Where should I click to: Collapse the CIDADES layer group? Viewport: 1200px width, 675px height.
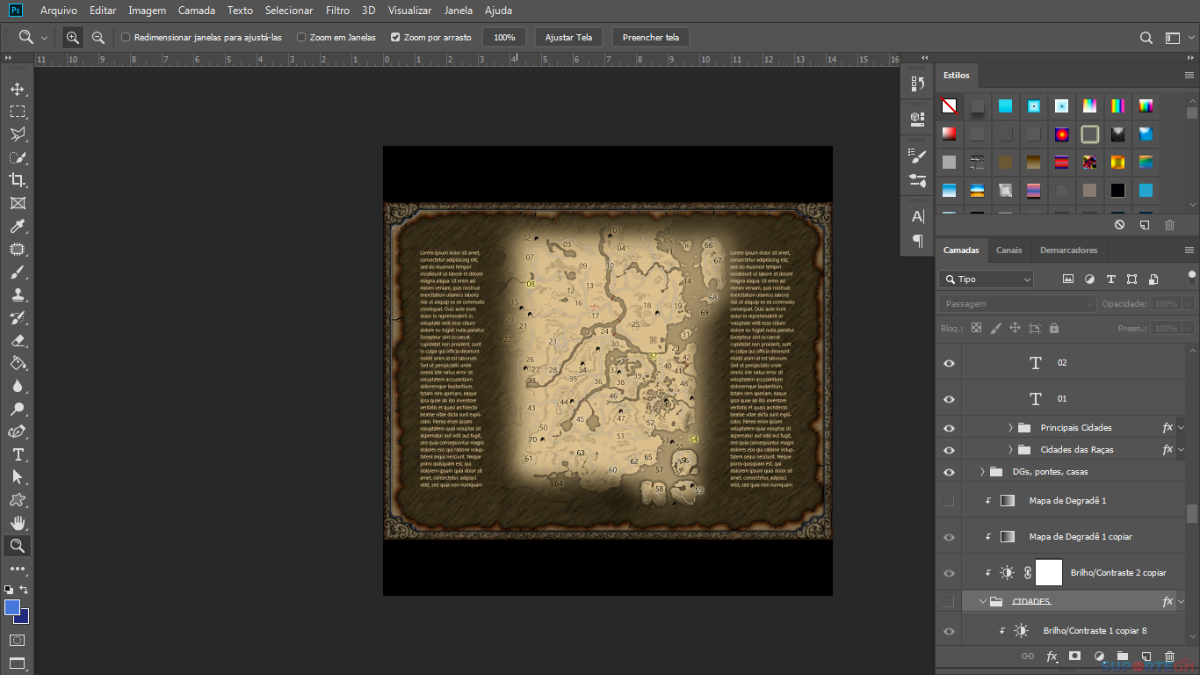tap(982, 602)
